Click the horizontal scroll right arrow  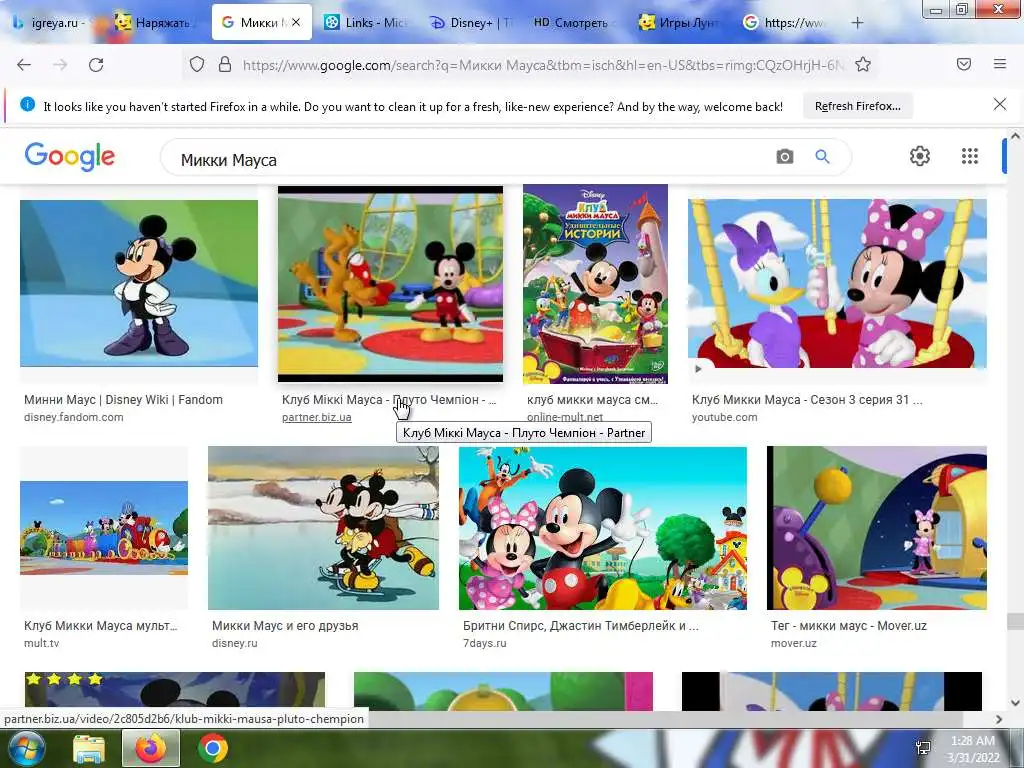point(999,719)
